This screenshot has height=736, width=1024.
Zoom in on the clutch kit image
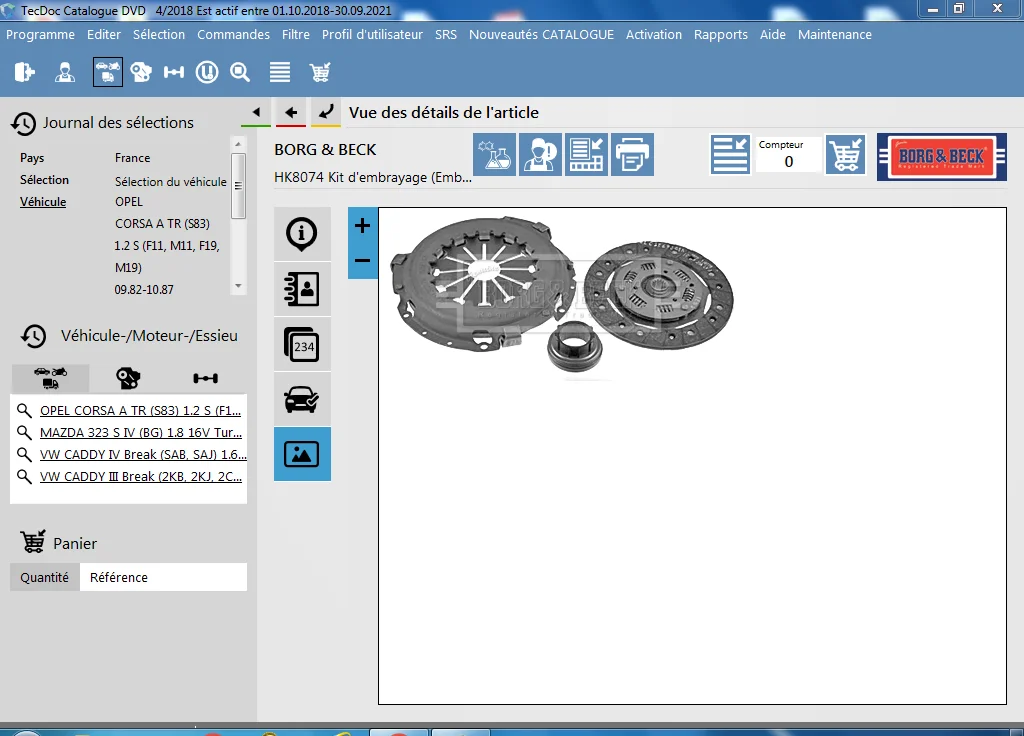(x=362, y=226)
